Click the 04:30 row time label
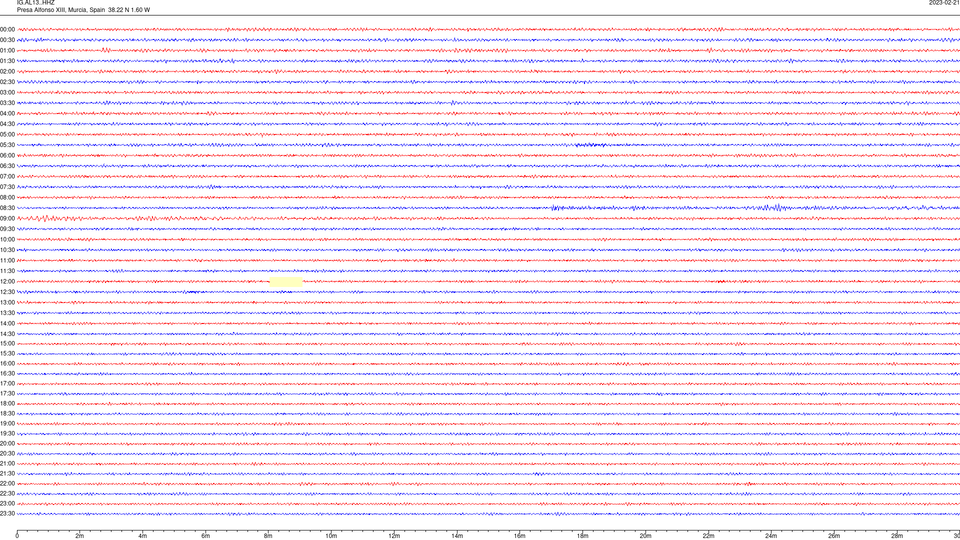 point(7,124)
